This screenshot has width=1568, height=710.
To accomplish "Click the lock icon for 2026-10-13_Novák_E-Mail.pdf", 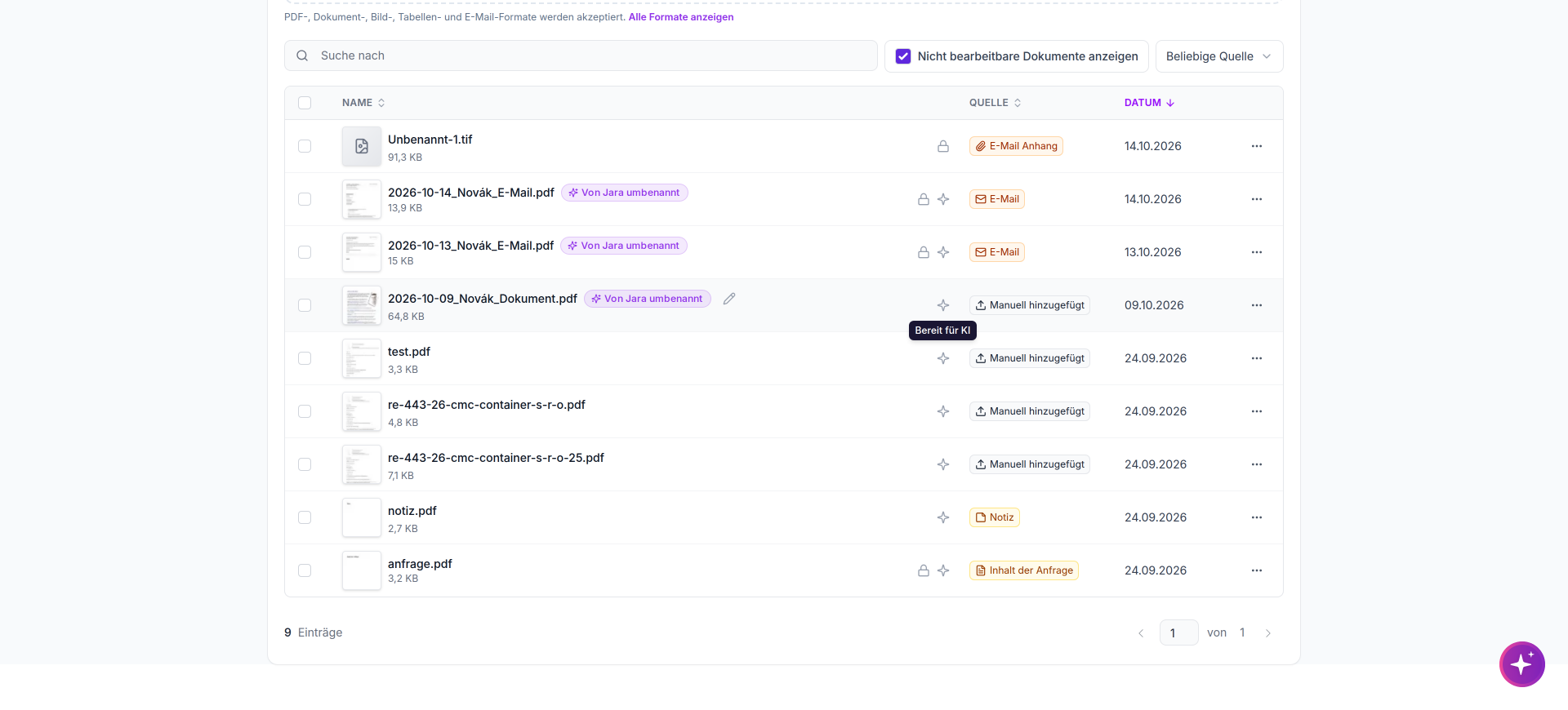I will pos(924,252).
